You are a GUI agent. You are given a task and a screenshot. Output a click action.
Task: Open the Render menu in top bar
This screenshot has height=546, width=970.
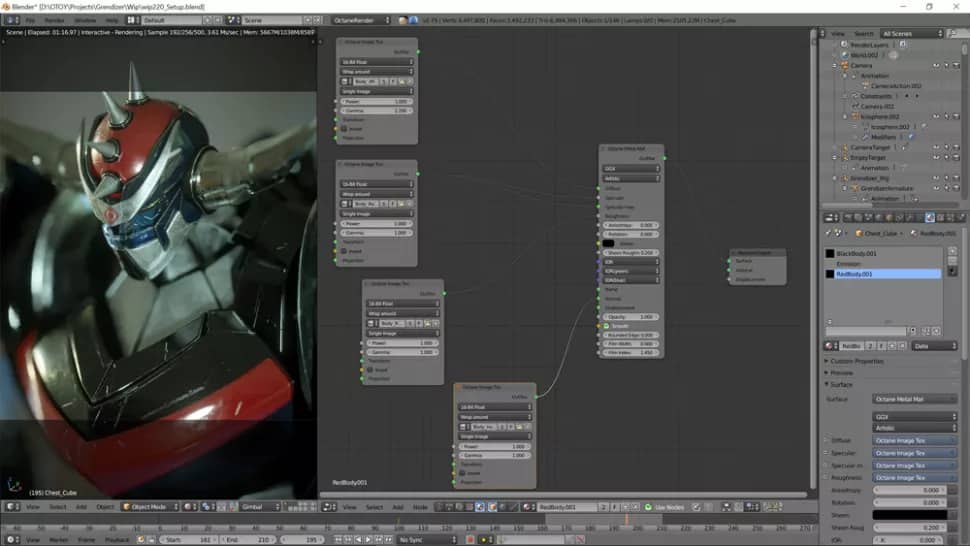55,20
